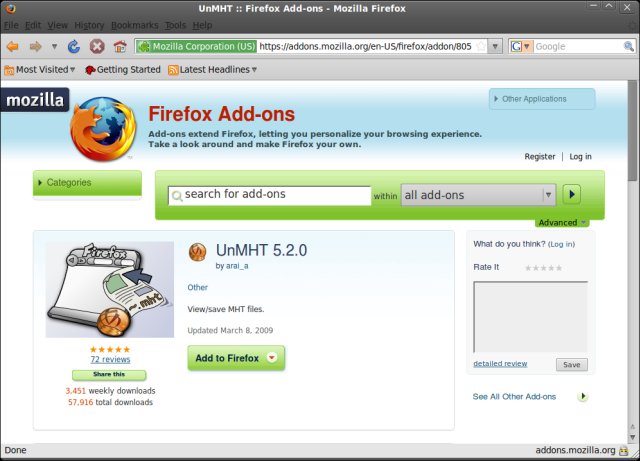Set rating using the Rate It stars

(x=543, y=268)
